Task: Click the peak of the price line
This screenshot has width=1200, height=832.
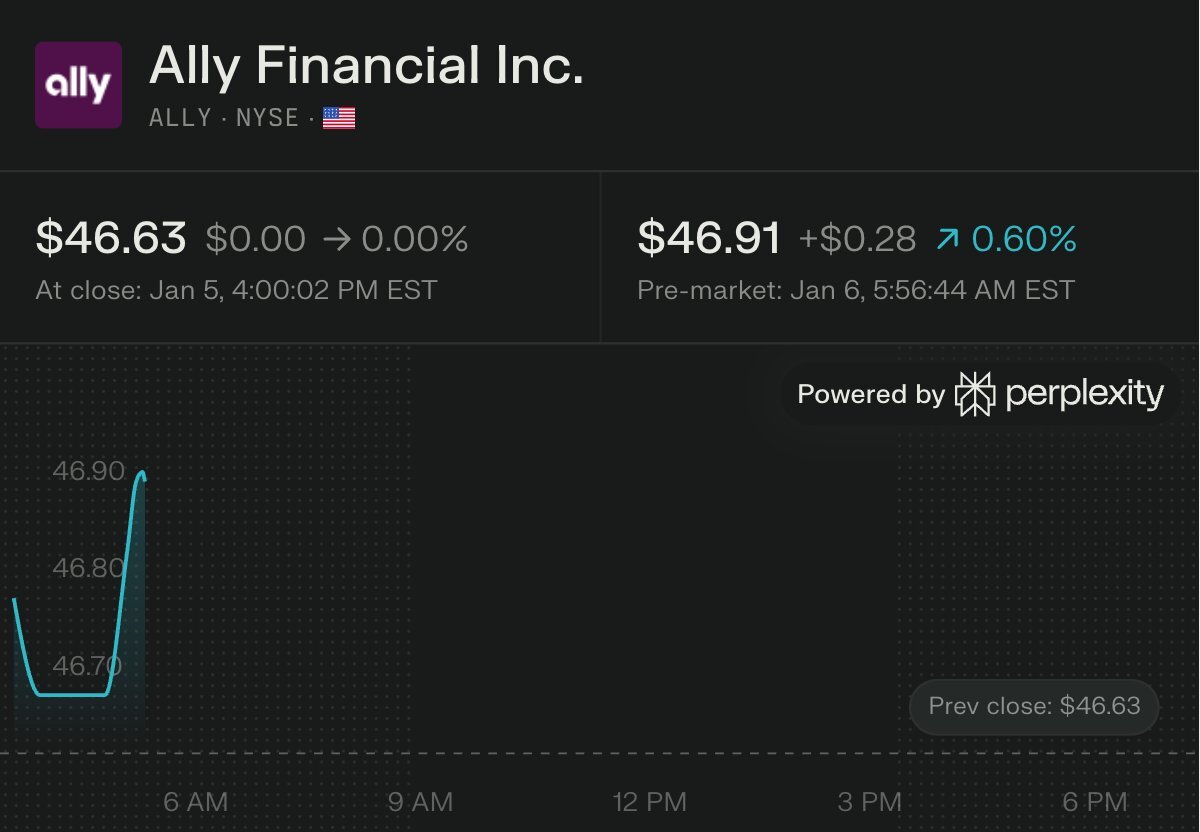Action: 142,472
